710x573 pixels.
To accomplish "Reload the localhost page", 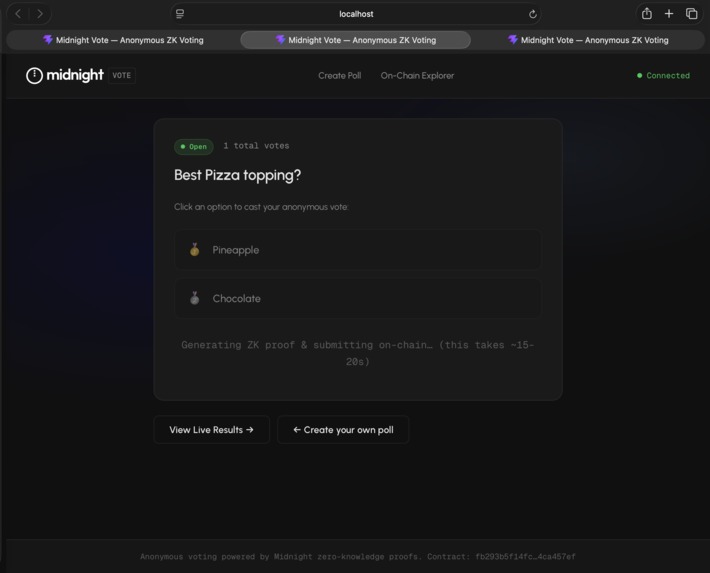I will (x=532, y=14).
